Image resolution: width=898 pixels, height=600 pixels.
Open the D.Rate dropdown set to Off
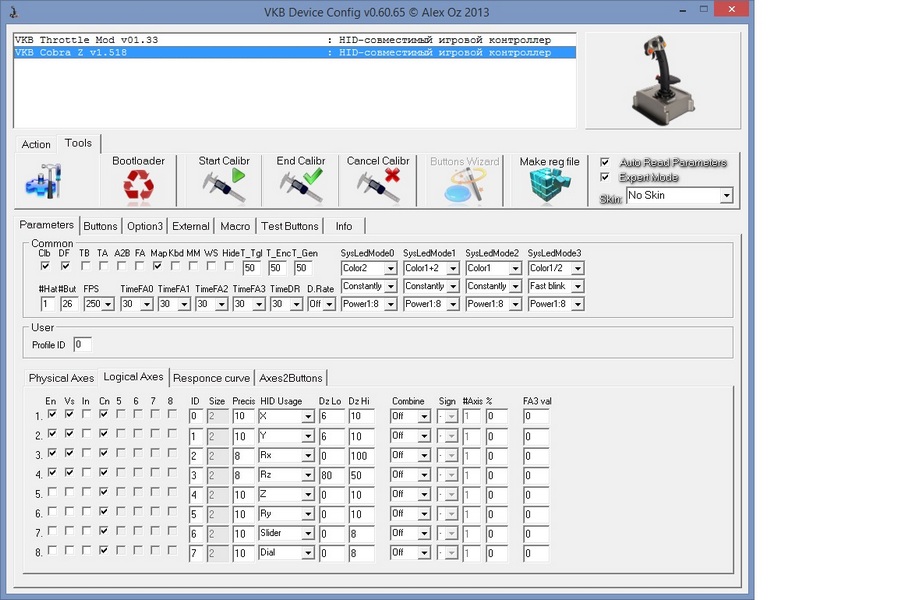pos(321,304)
